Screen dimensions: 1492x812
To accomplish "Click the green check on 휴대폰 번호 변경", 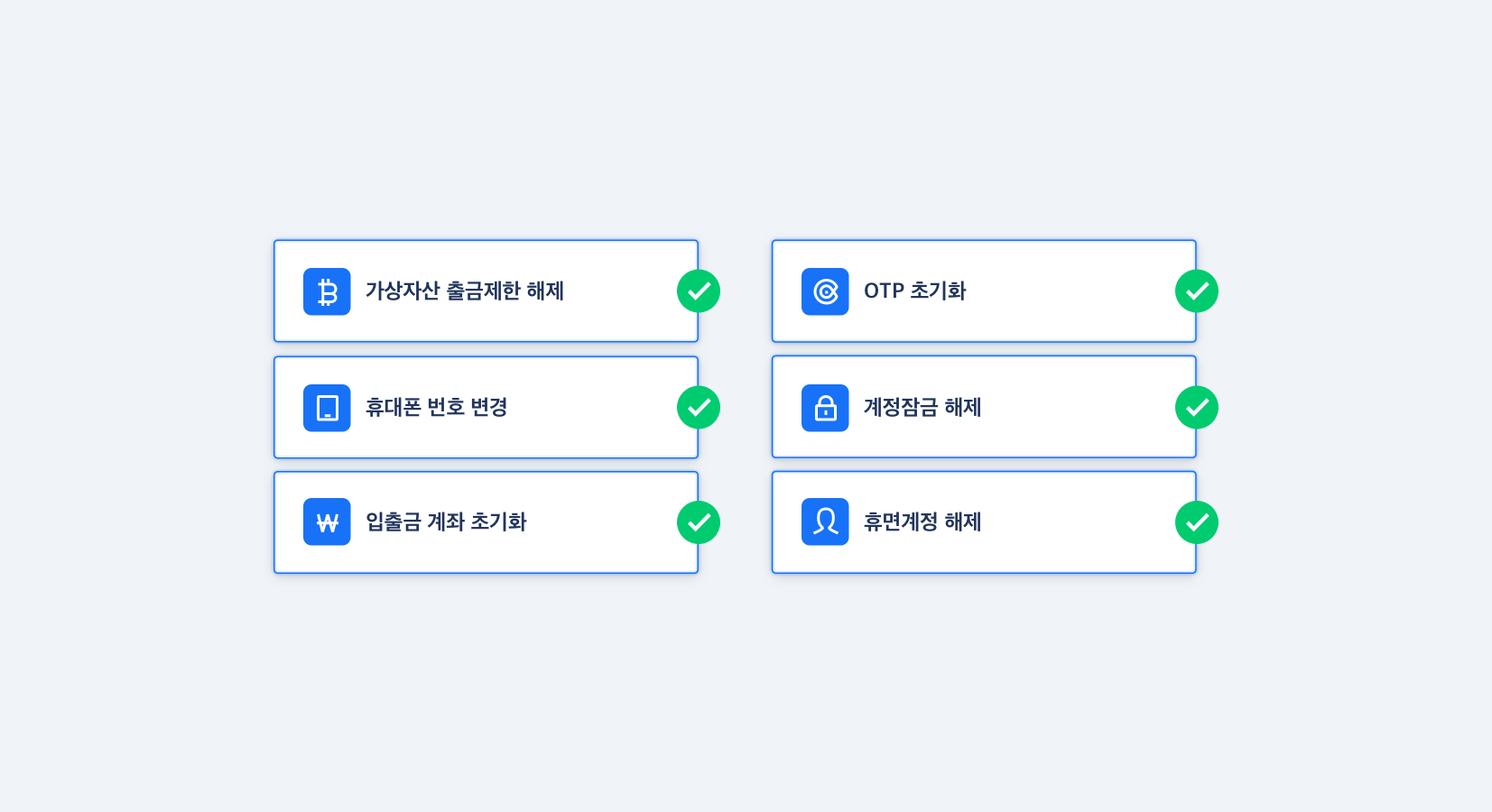I will pos(698,407).
